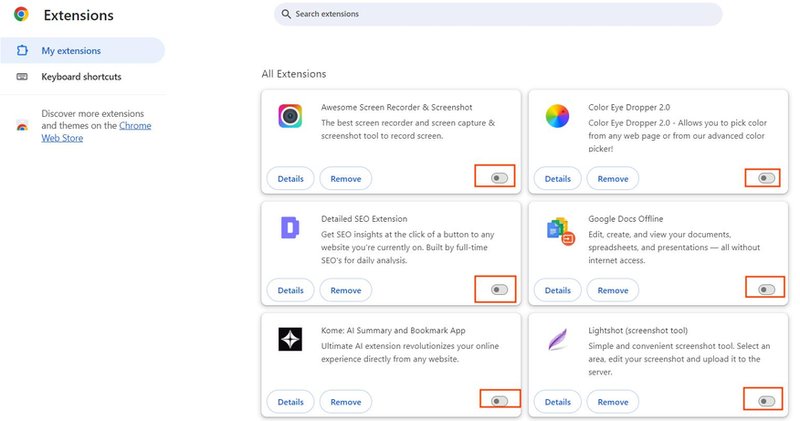Click the Awesome Screen Recorder extension icon
The height and width of the screenshot is (421, 800).
290,116
